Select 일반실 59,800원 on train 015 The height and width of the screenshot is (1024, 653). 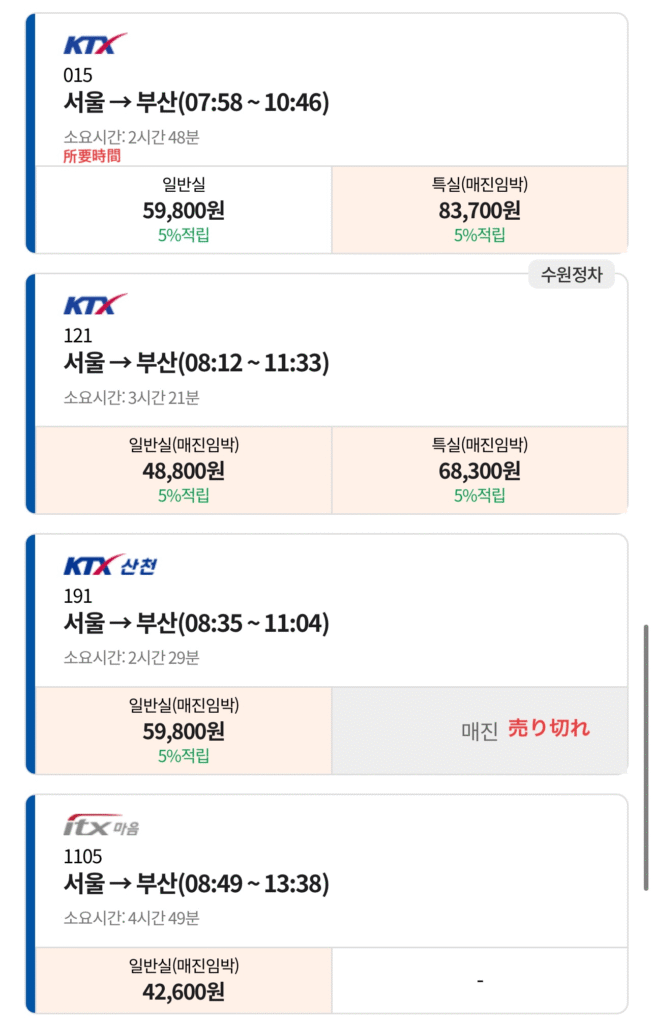(x=184, y=210)
